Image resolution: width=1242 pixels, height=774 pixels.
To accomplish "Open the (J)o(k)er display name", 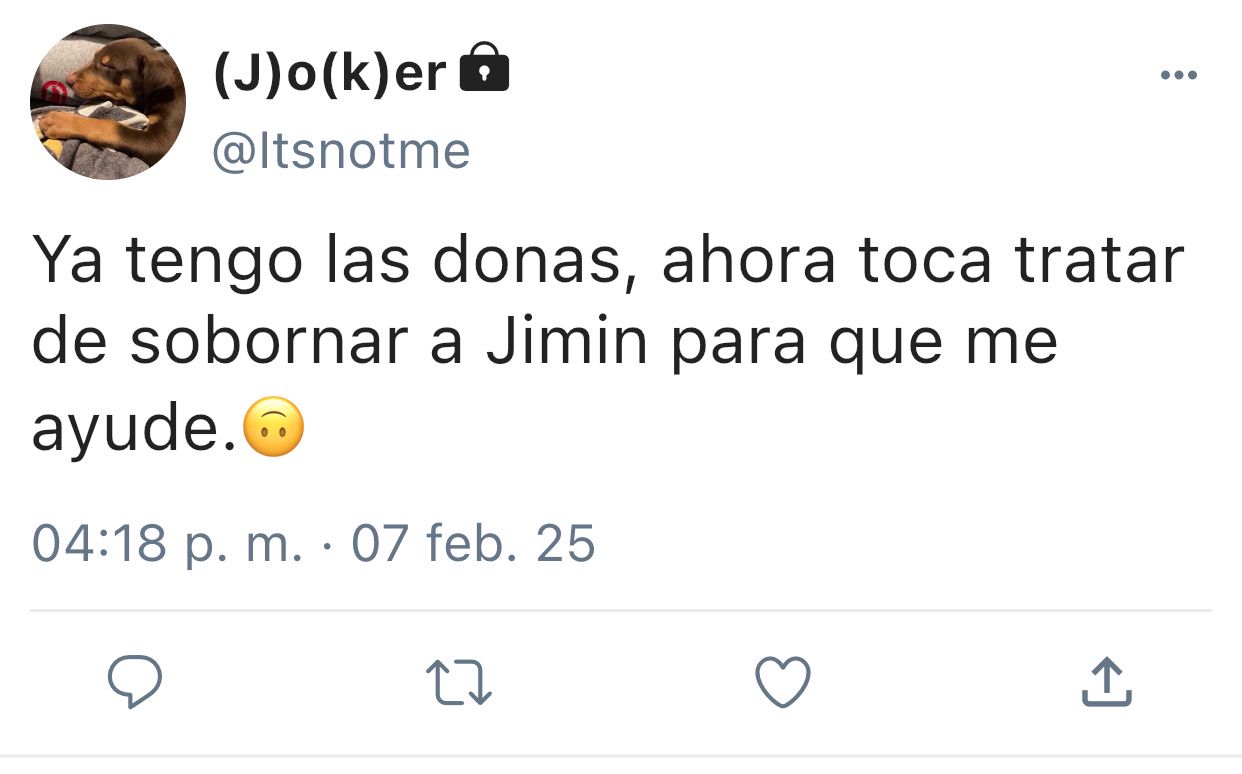I will [330, 72].
